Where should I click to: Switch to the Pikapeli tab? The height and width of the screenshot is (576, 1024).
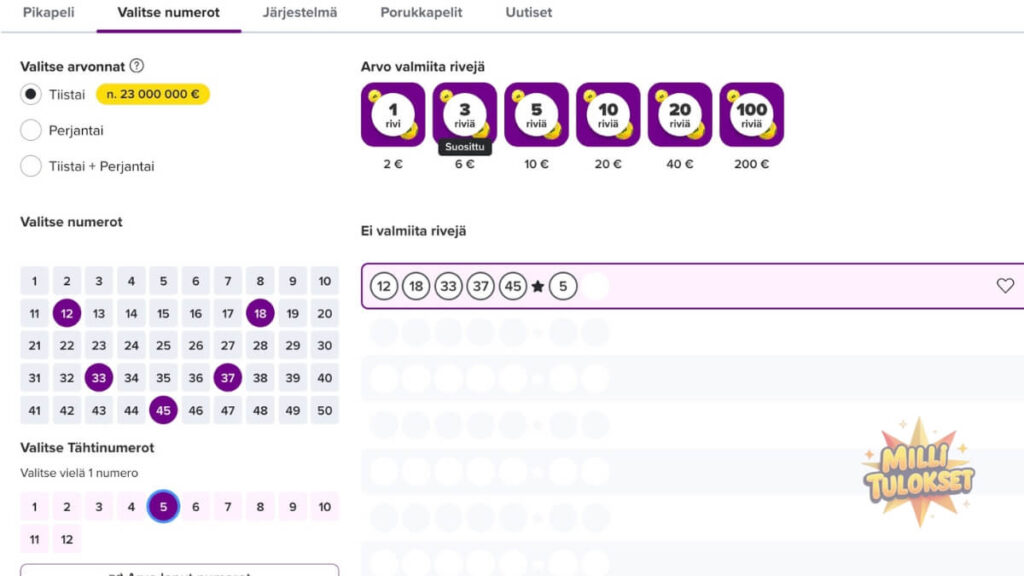pos(48,13)
